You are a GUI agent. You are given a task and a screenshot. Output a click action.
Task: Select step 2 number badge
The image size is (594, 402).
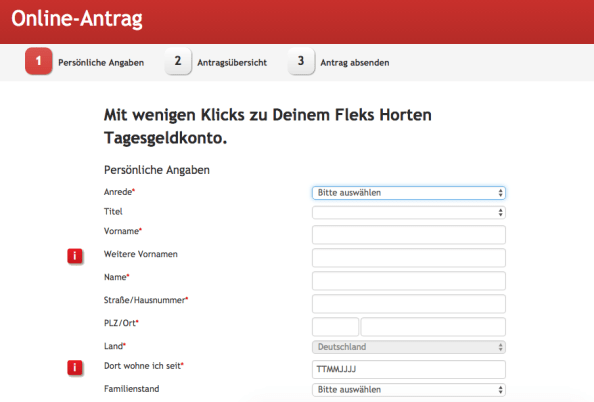[x=178, y=61]
